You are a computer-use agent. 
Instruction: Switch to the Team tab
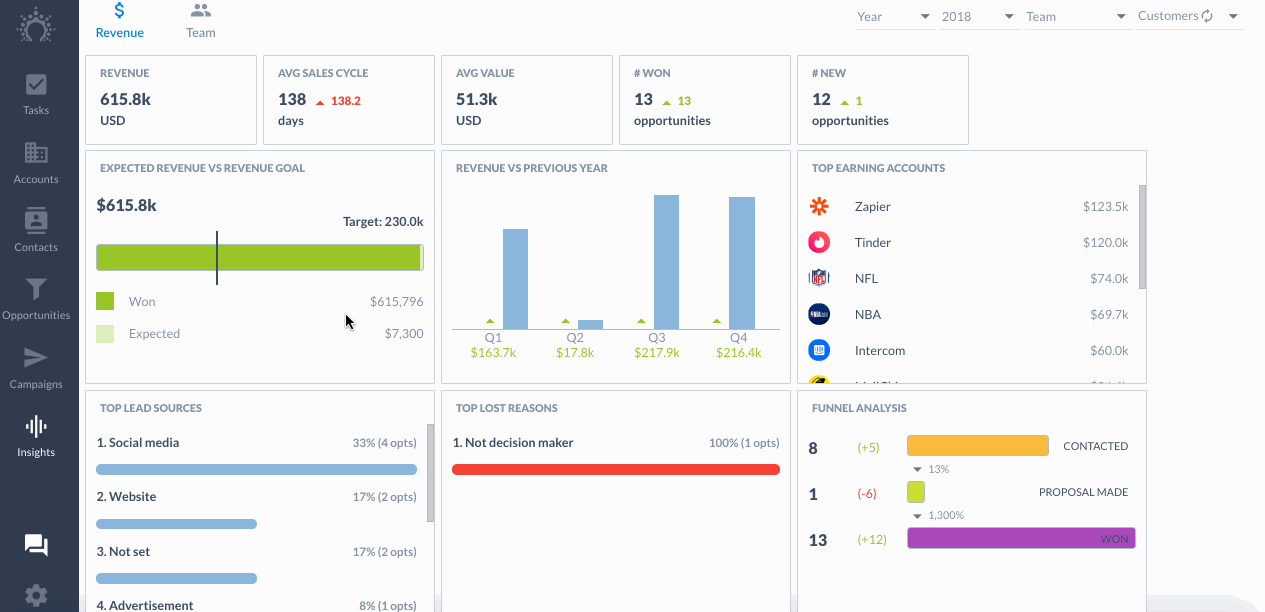click(201, 21)
